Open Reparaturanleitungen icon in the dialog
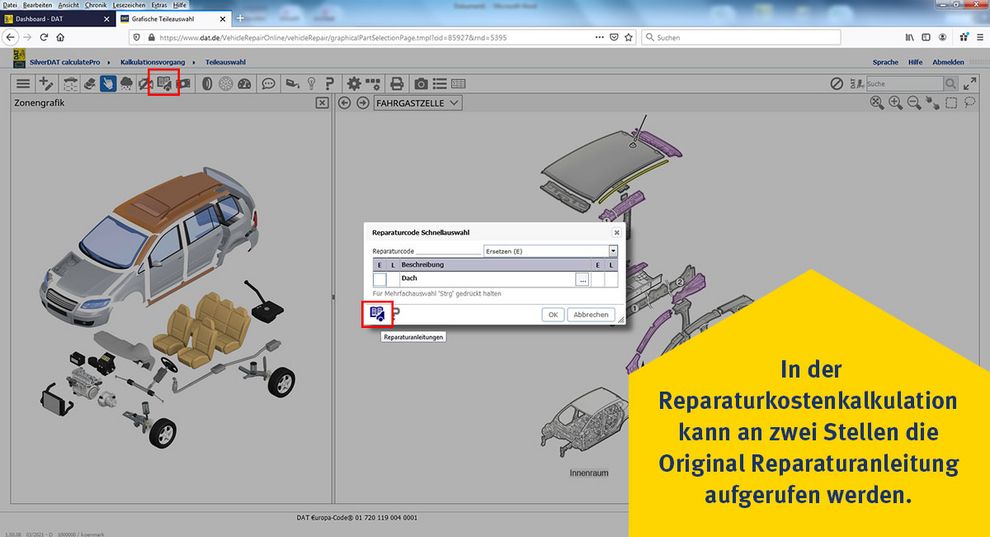Screen dimensions: 990x537 [377, 314]
